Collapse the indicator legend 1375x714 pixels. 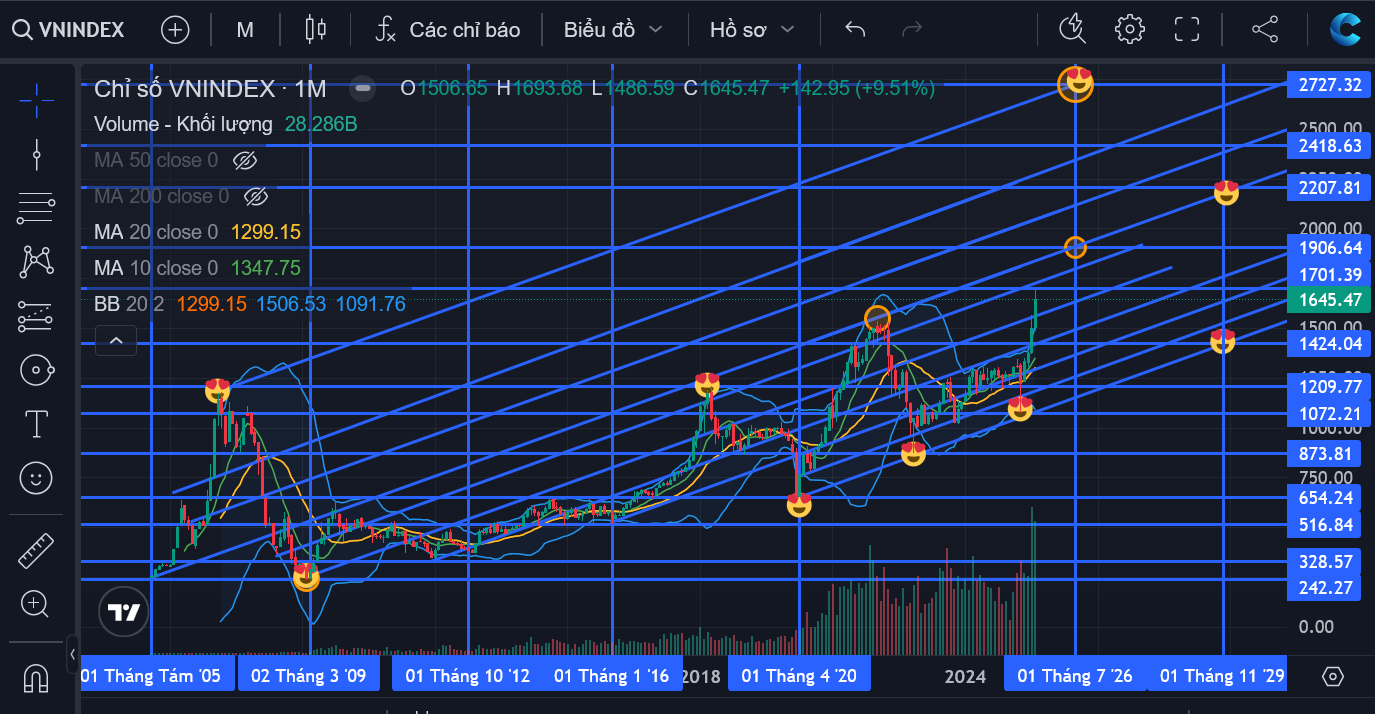[x=116, y=341]
